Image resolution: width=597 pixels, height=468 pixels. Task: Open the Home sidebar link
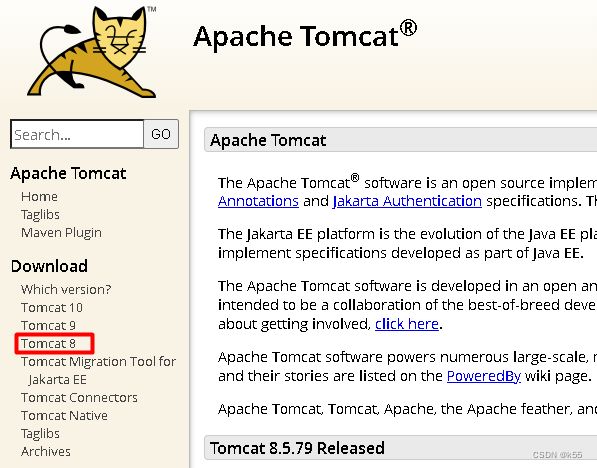pos(39,196)
